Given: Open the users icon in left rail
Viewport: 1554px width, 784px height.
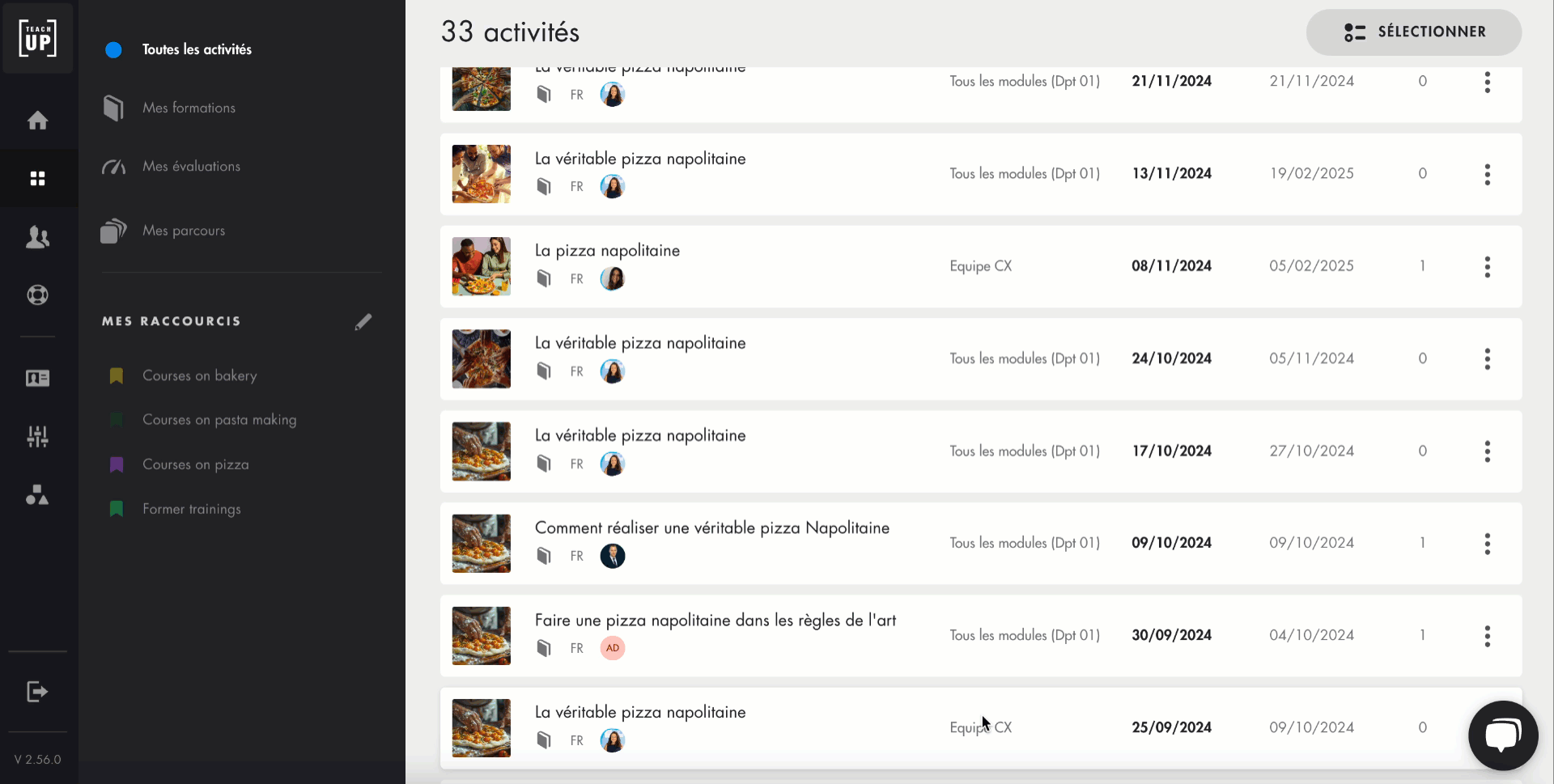Looking at the screenshot, I should [38, 237].
